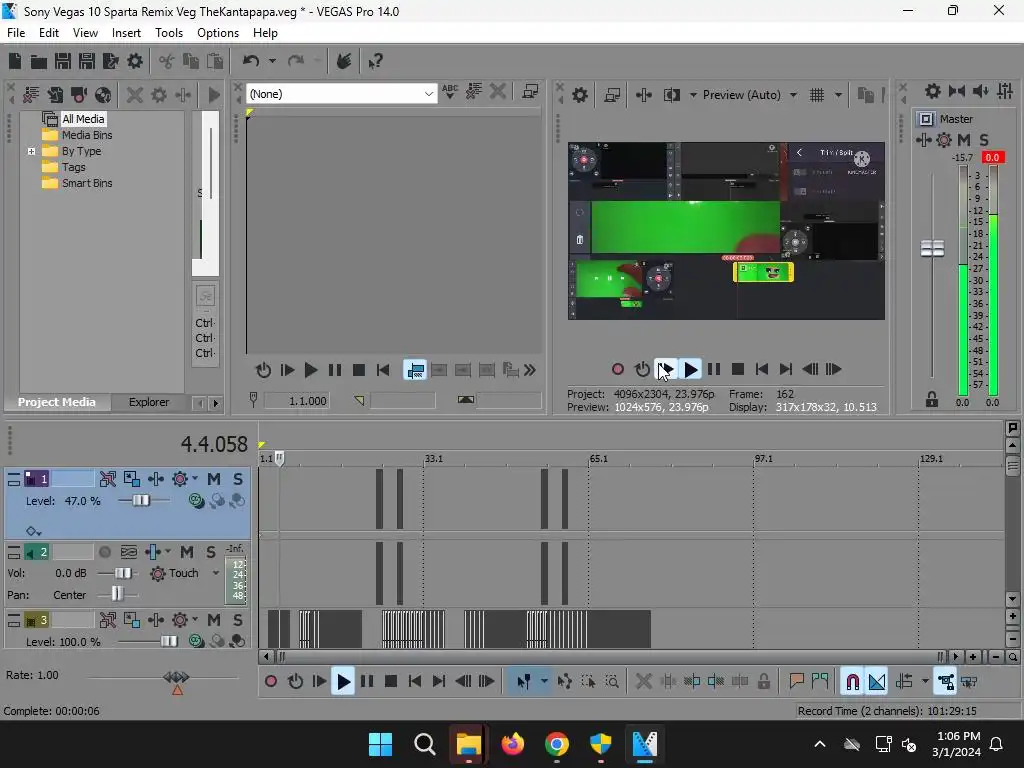Viewport: 1024px width, 768px height.
Task: Open track 1 FX dropdown arrow
Action: click(x=195, y=479)
